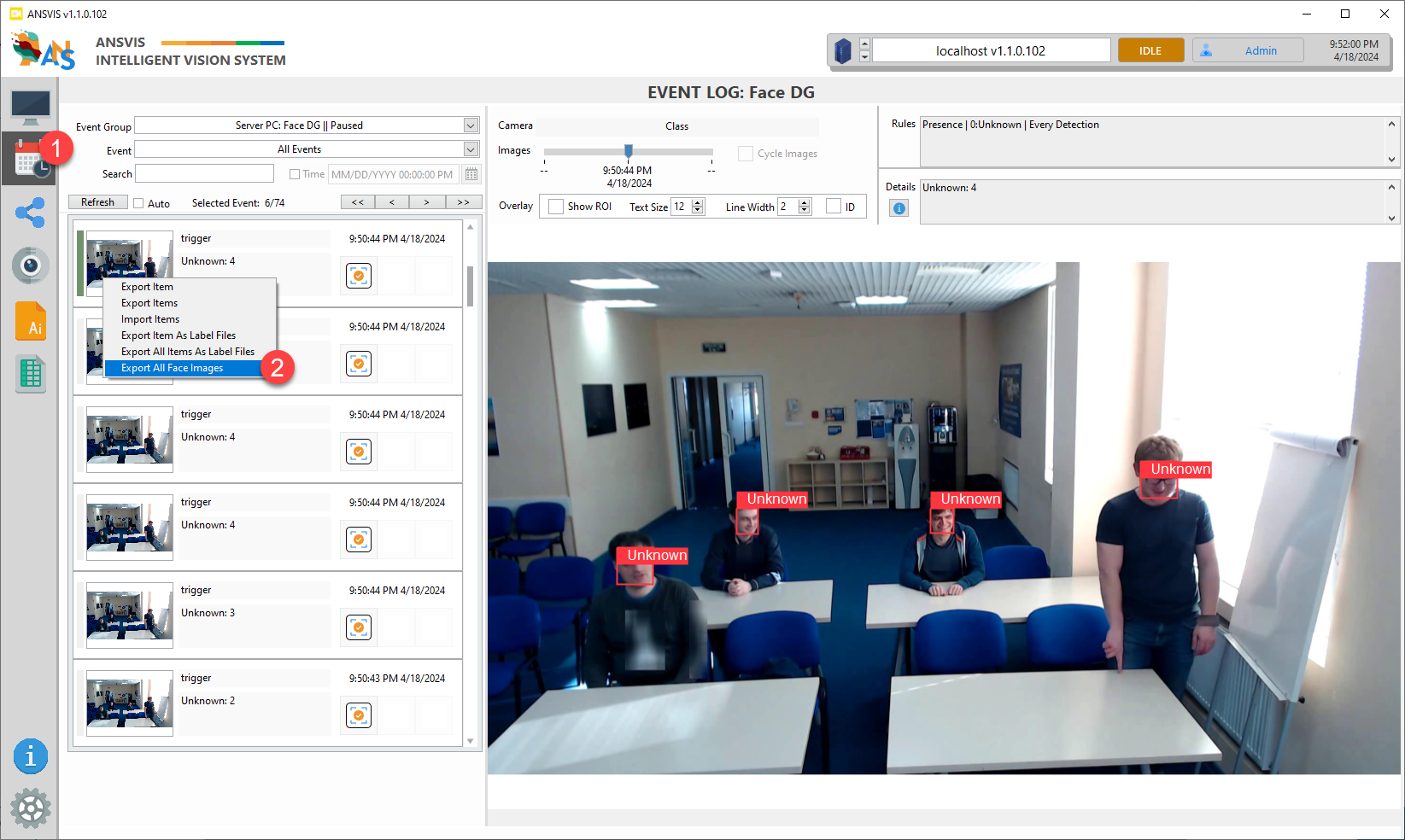
Task: Click the Images timeline slider handle
Action: pos(629,151)
